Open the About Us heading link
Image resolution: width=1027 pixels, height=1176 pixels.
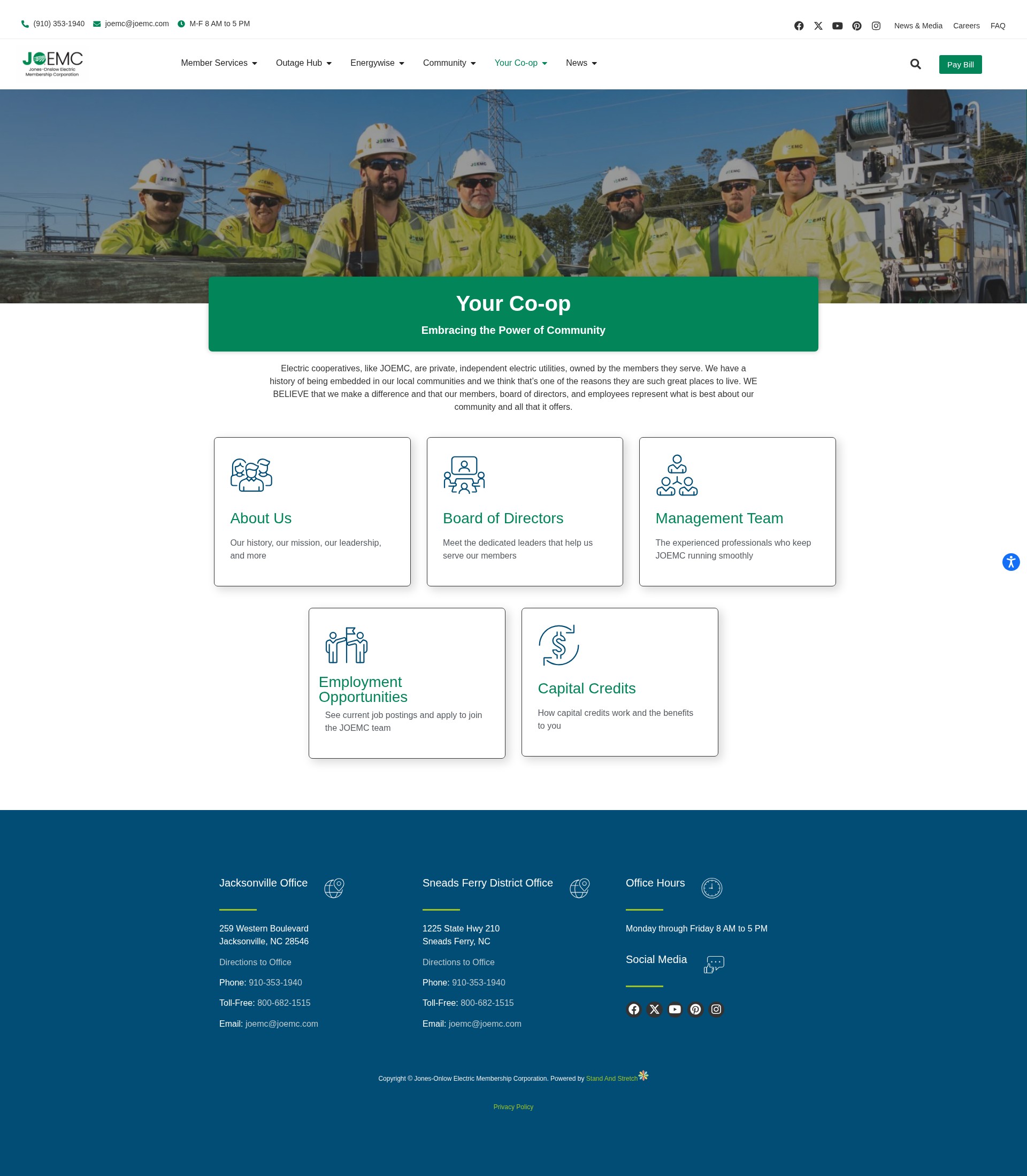[261, 518]
